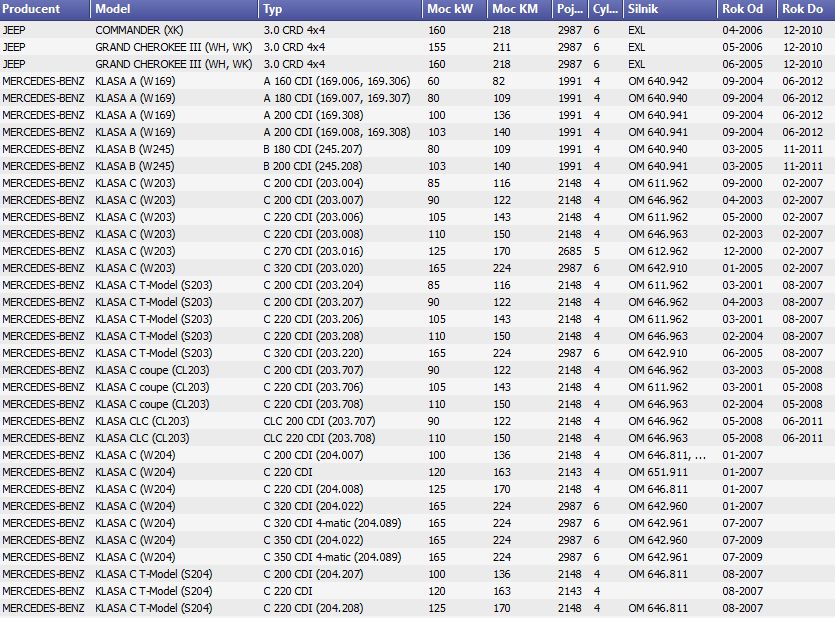835x618 pixels.
Task: Select engine OM 612.962 cell
Action: [658, 252]
